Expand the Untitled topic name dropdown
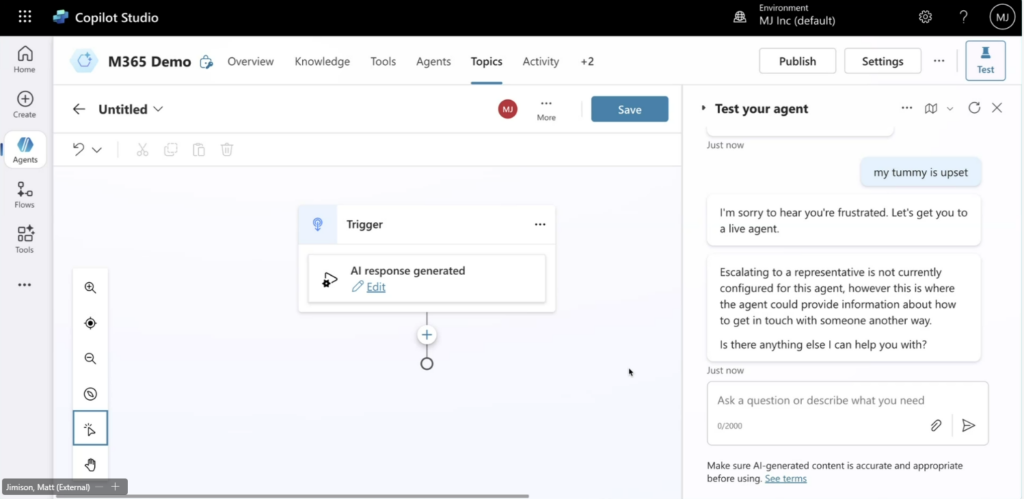Screen dimensions: 1024x499 158,109
